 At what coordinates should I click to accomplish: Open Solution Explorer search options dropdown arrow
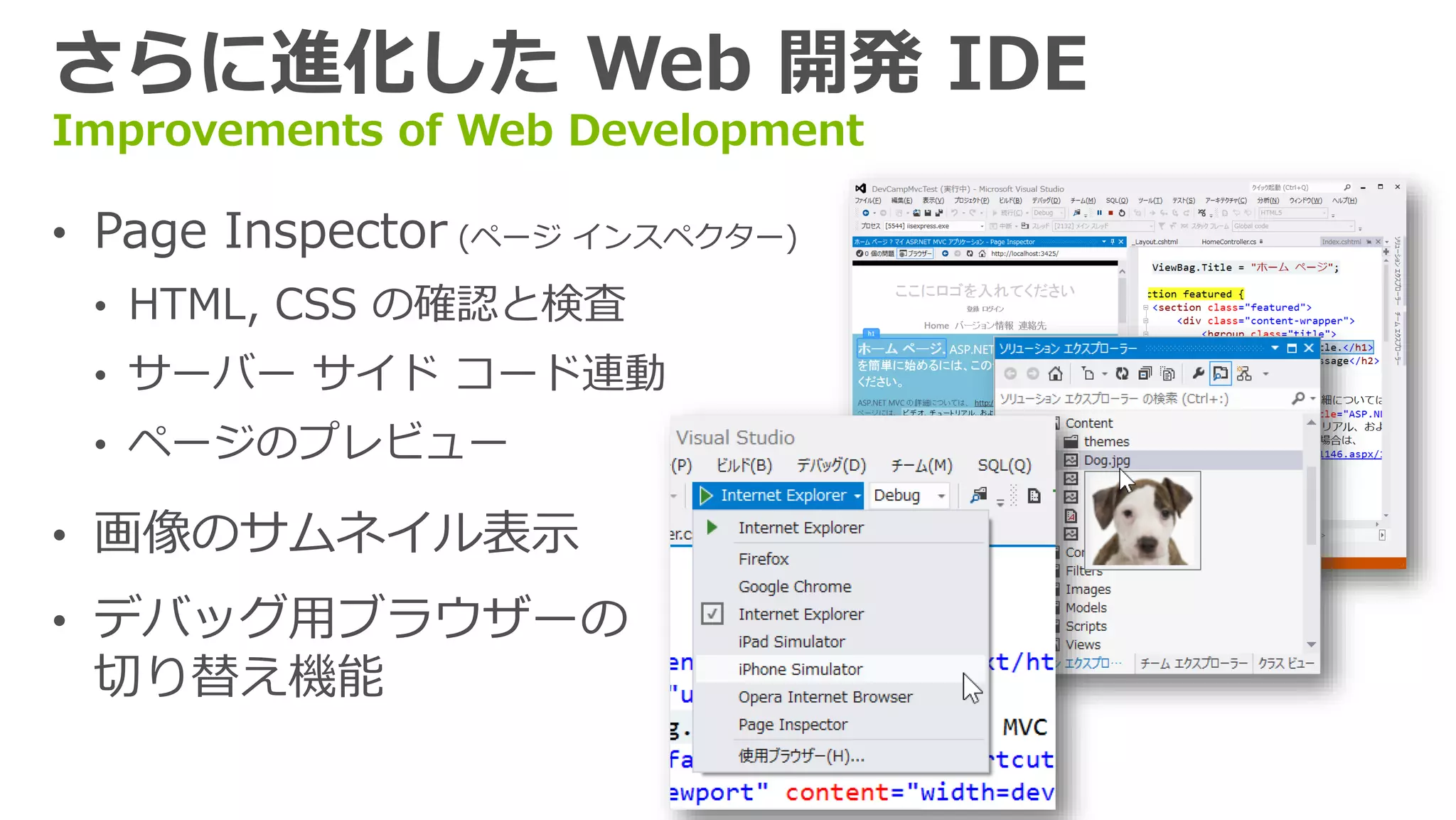(x=1312, y=398)
